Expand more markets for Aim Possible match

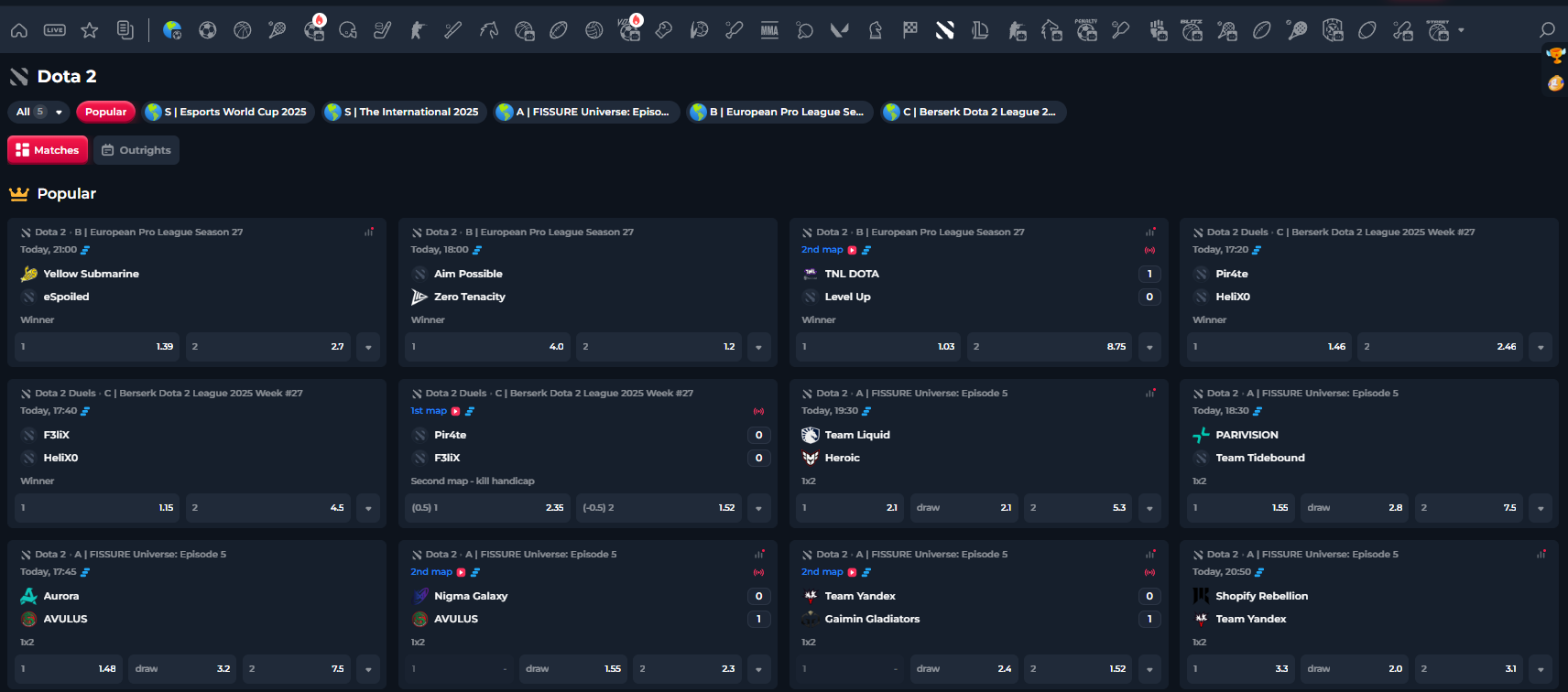758,347
